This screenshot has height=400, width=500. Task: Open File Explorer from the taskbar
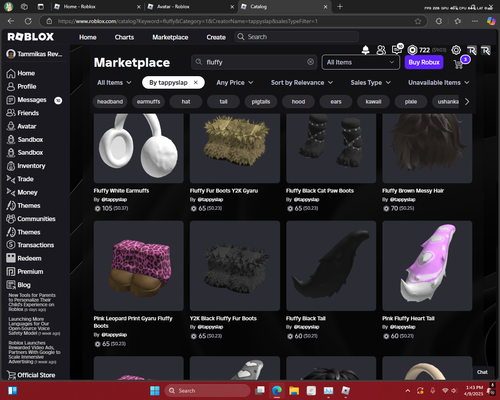(294, 391)
